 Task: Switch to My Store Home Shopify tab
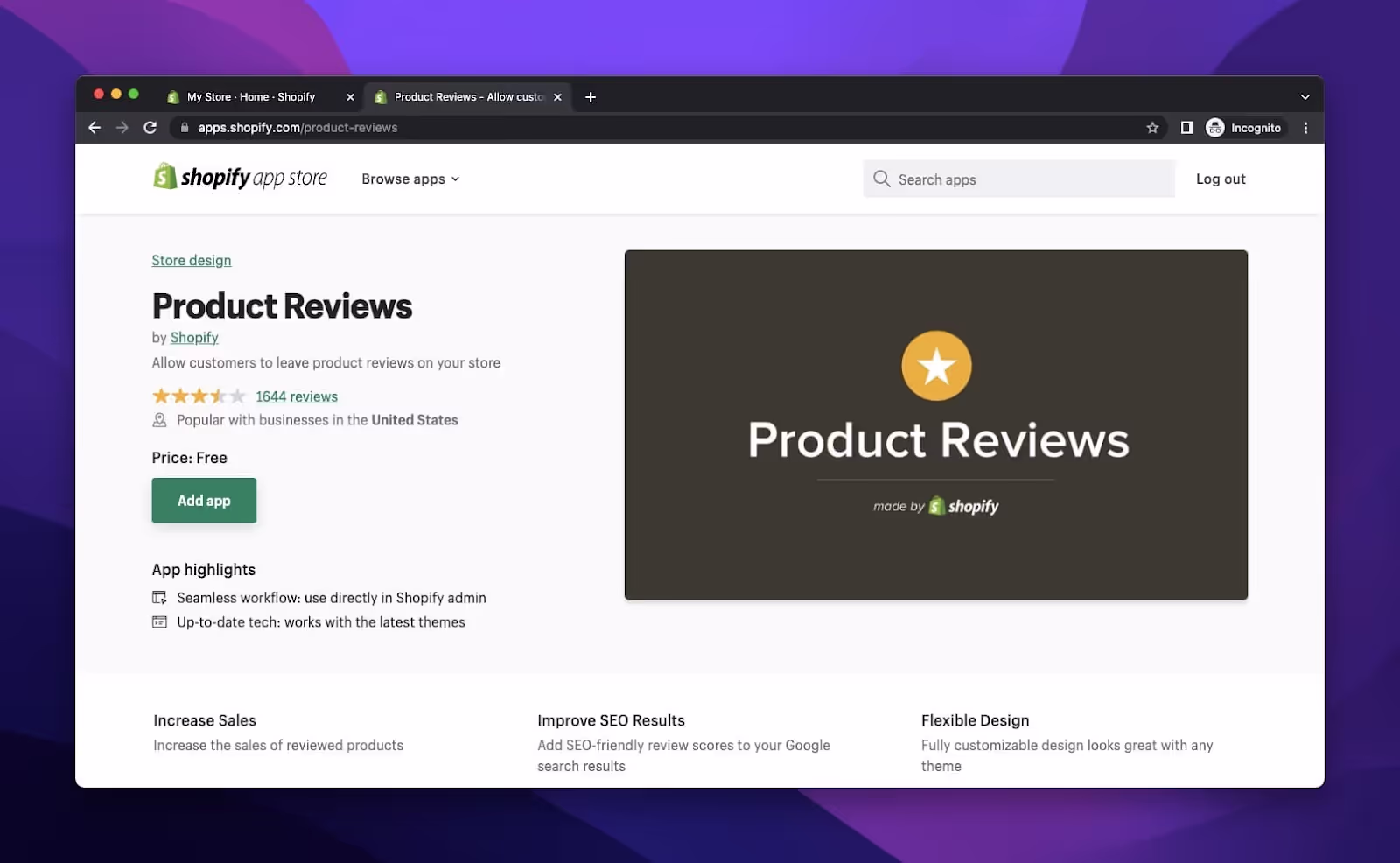251,97
